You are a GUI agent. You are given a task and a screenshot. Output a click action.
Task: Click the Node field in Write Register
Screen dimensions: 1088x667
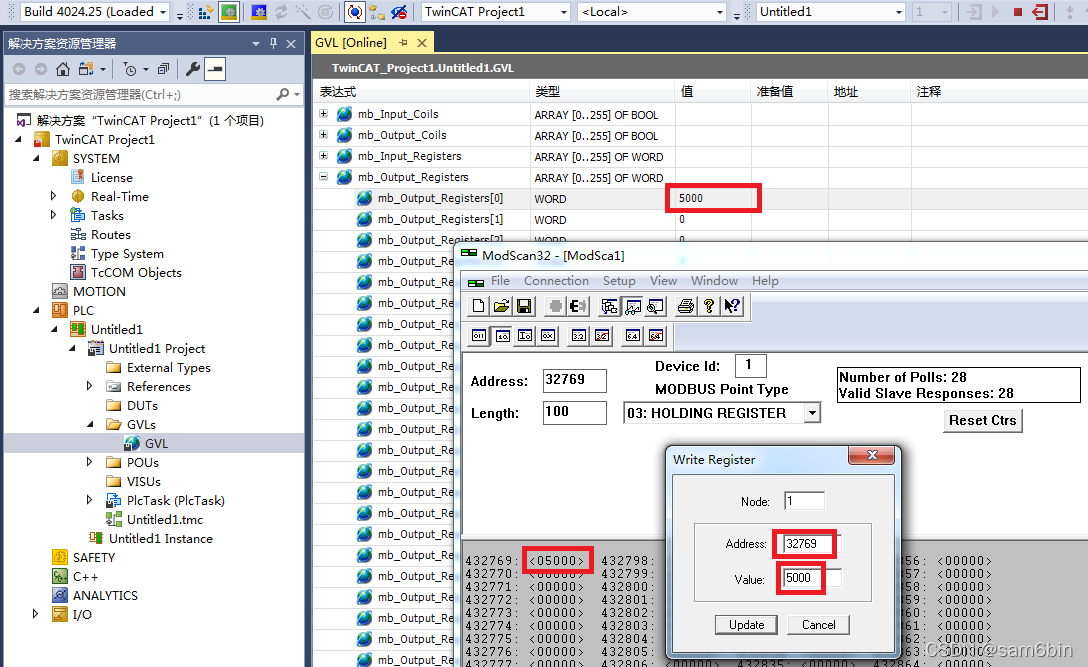[804, 501]
